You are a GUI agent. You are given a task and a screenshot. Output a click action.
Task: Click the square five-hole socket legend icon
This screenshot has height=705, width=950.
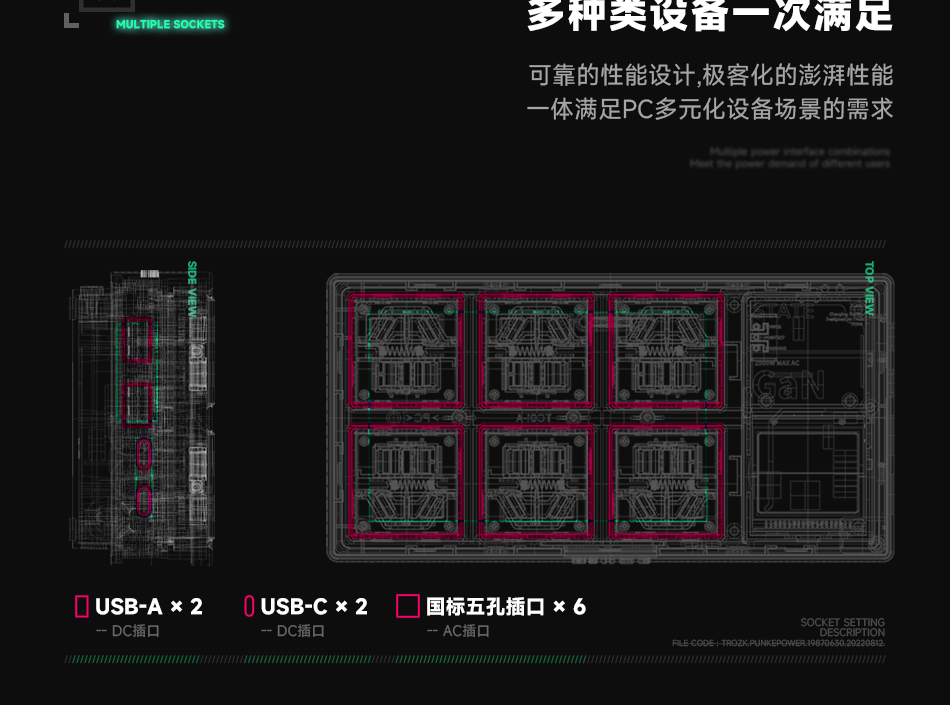click(408, 606)
